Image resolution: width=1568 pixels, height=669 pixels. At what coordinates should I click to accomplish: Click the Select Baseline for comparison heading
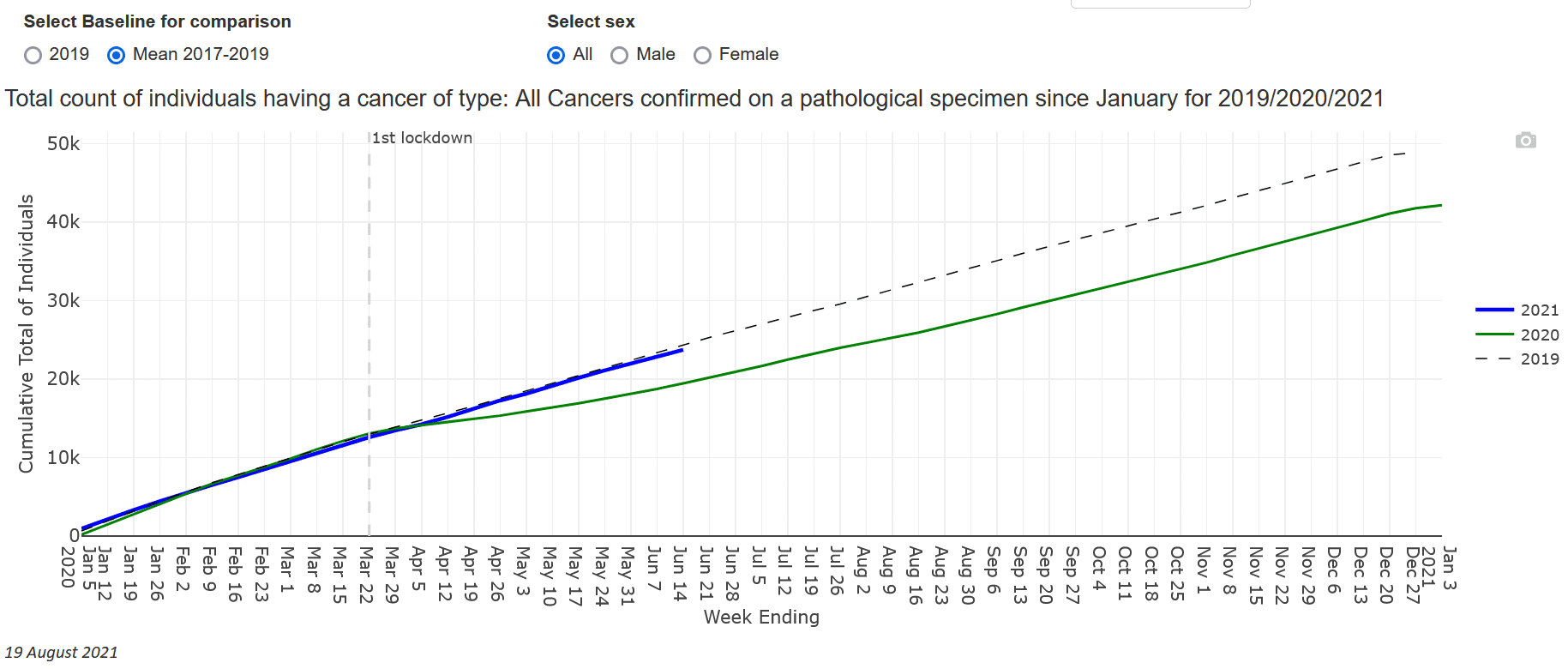(158, 21)
